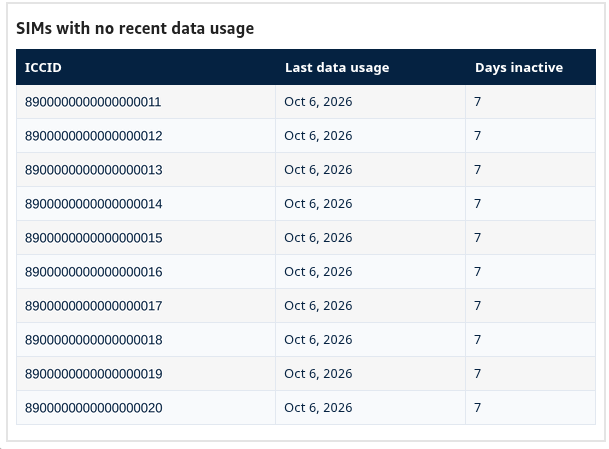Select ICCID 8900000000000000015

(x=94, y=238)
